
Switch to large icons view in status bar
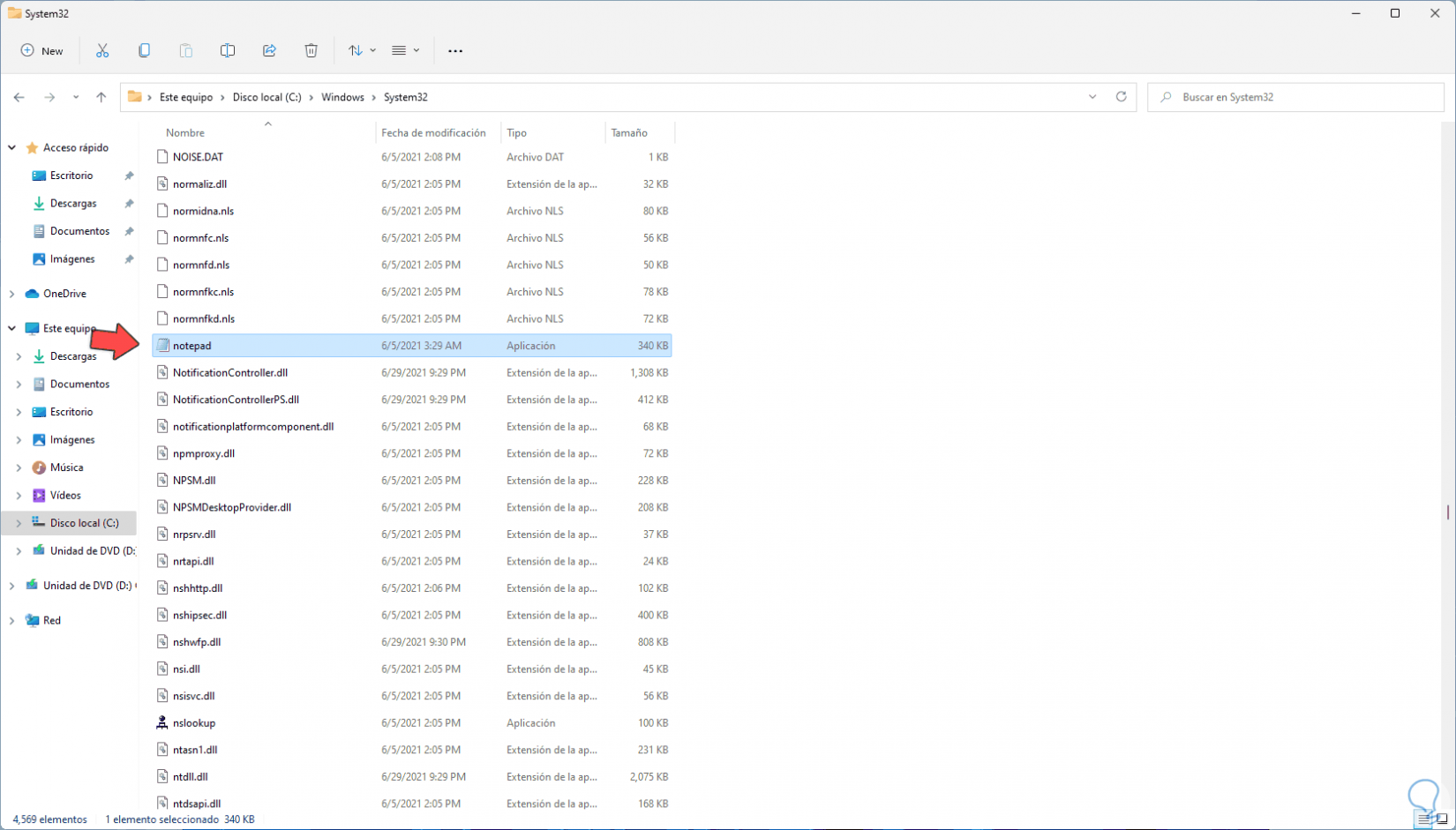click(x=1442, y=819)
